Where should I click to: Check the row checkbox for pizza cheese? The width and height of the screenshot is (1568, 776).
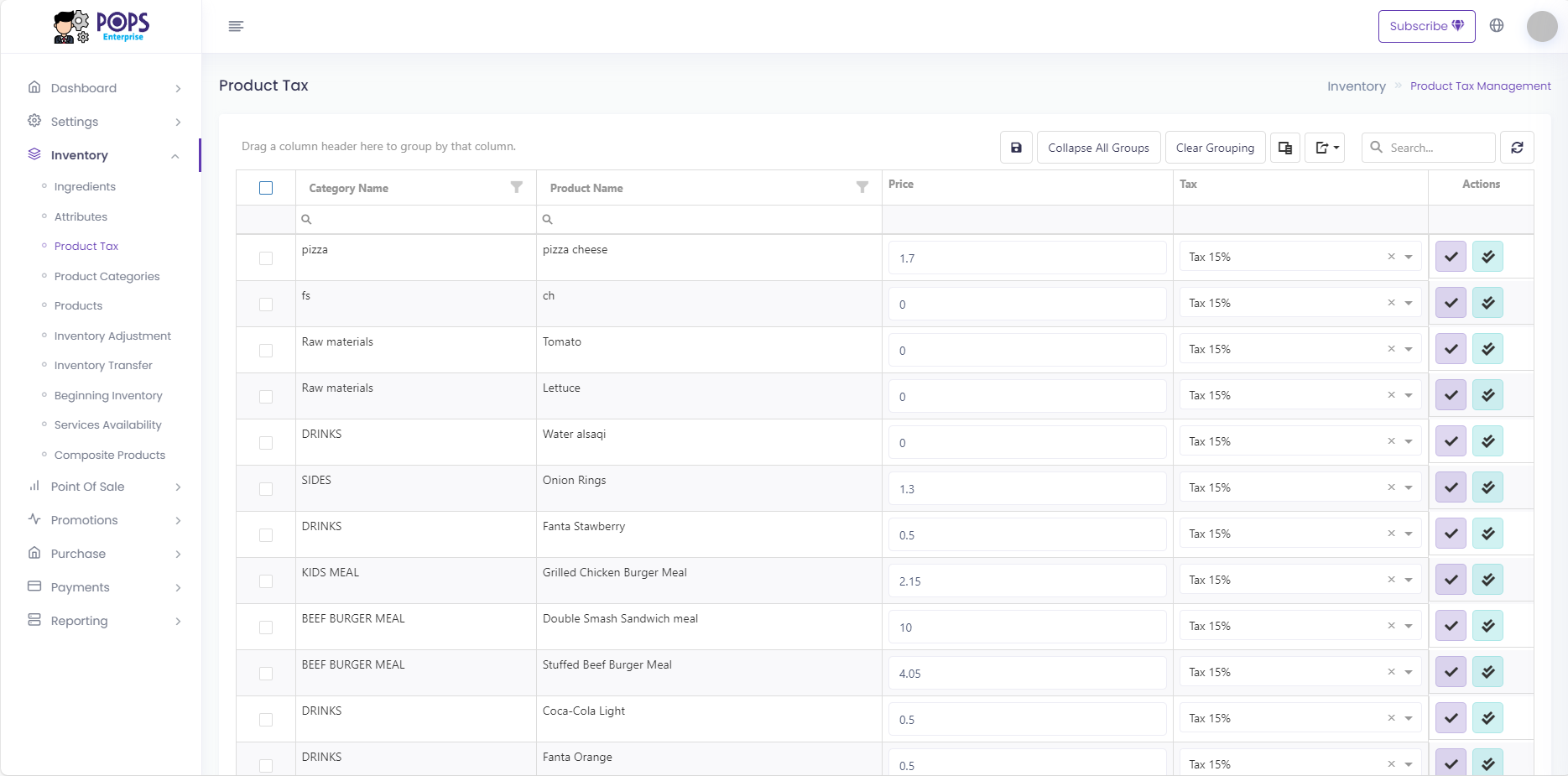(266, 258)
